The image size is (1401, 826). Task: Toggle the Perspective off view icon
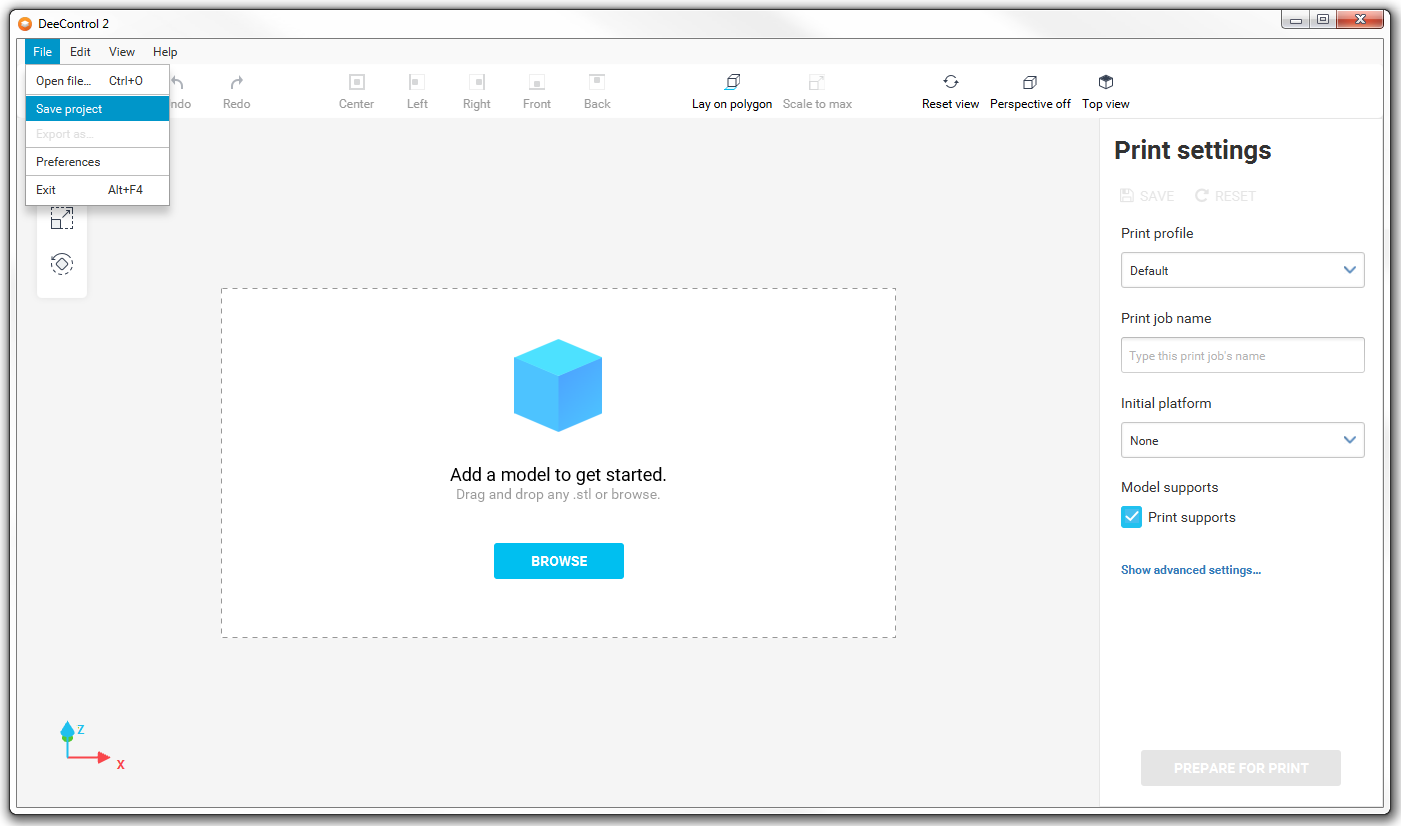coord(1029,82)
